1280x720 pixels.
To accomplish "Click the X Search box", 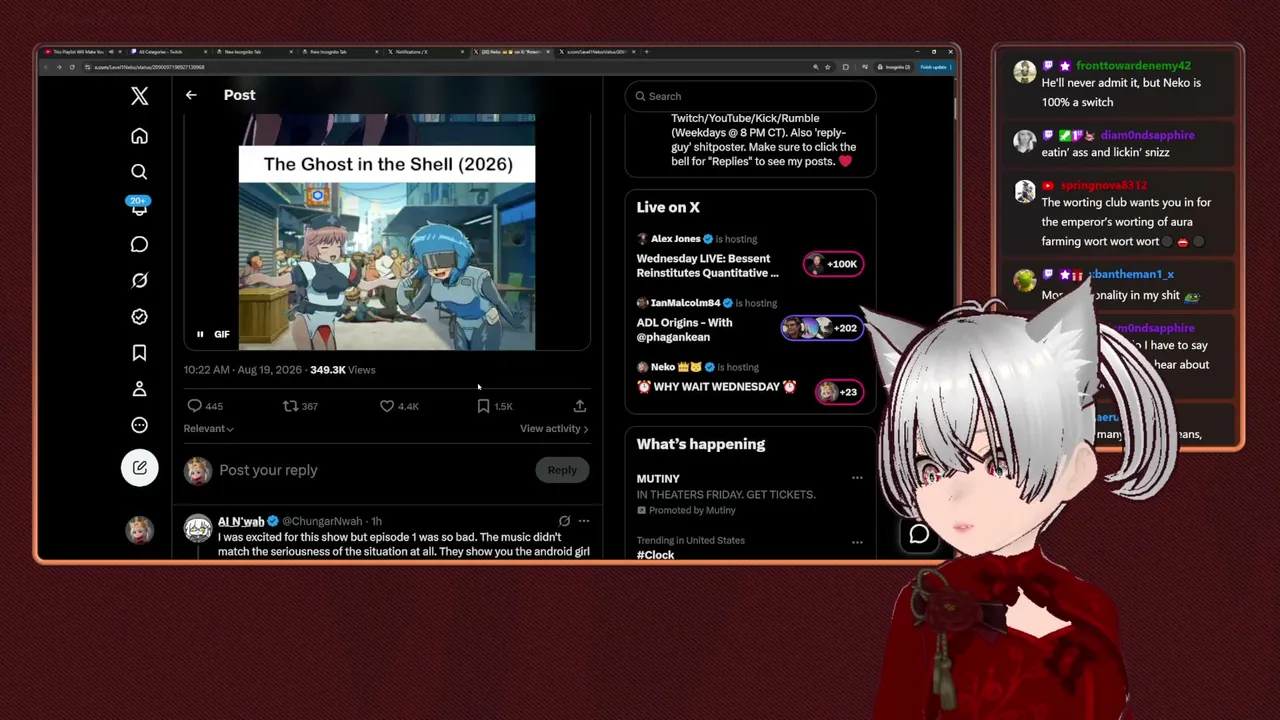I will (750, 96).
